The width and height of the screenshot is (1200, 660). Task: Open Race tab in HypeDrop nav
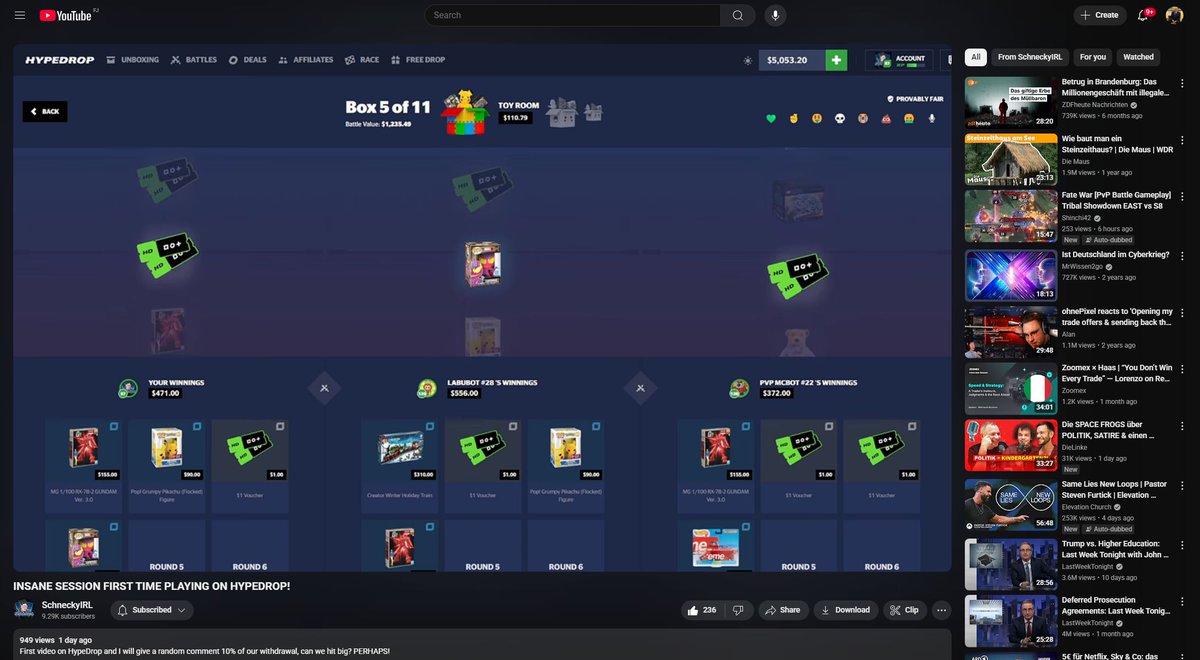click(362, 60)
